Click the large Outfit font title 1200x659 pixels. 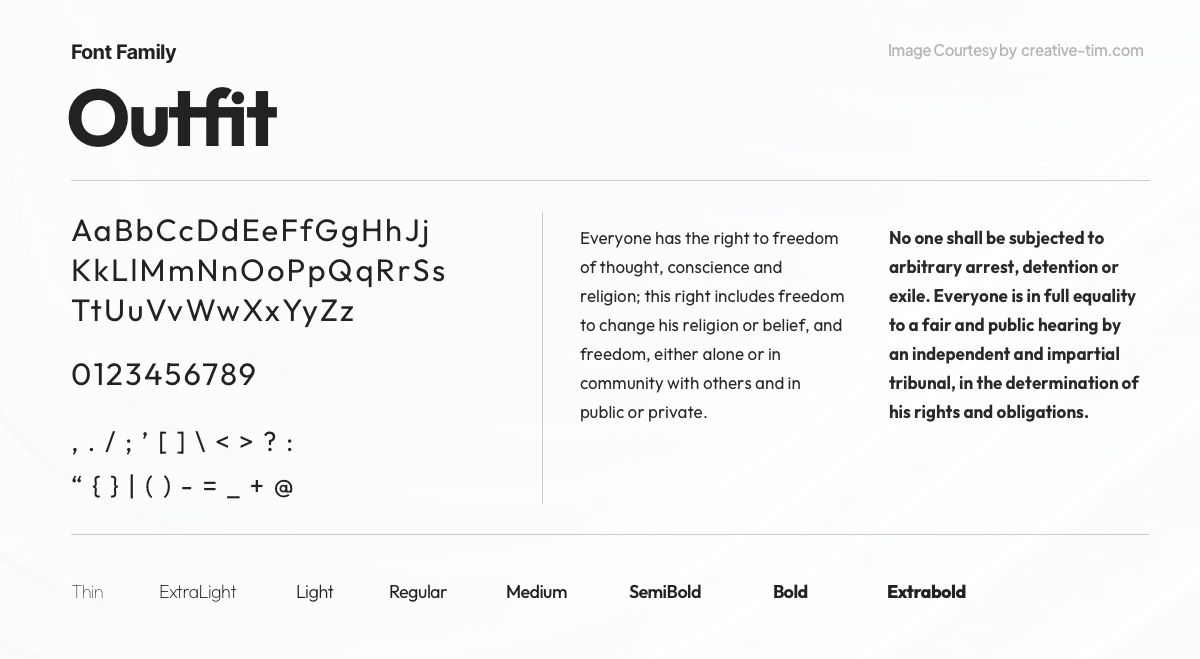coord(172,118)
